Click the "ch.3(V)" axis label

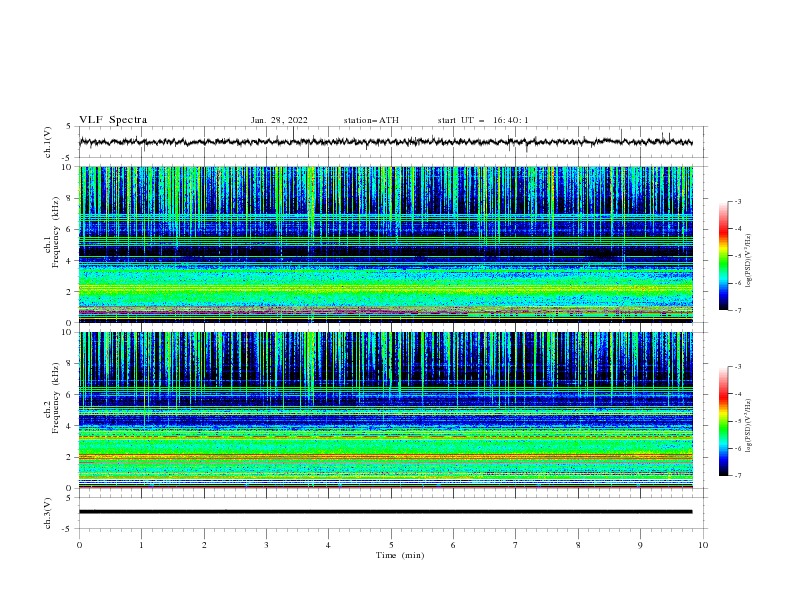48,513
